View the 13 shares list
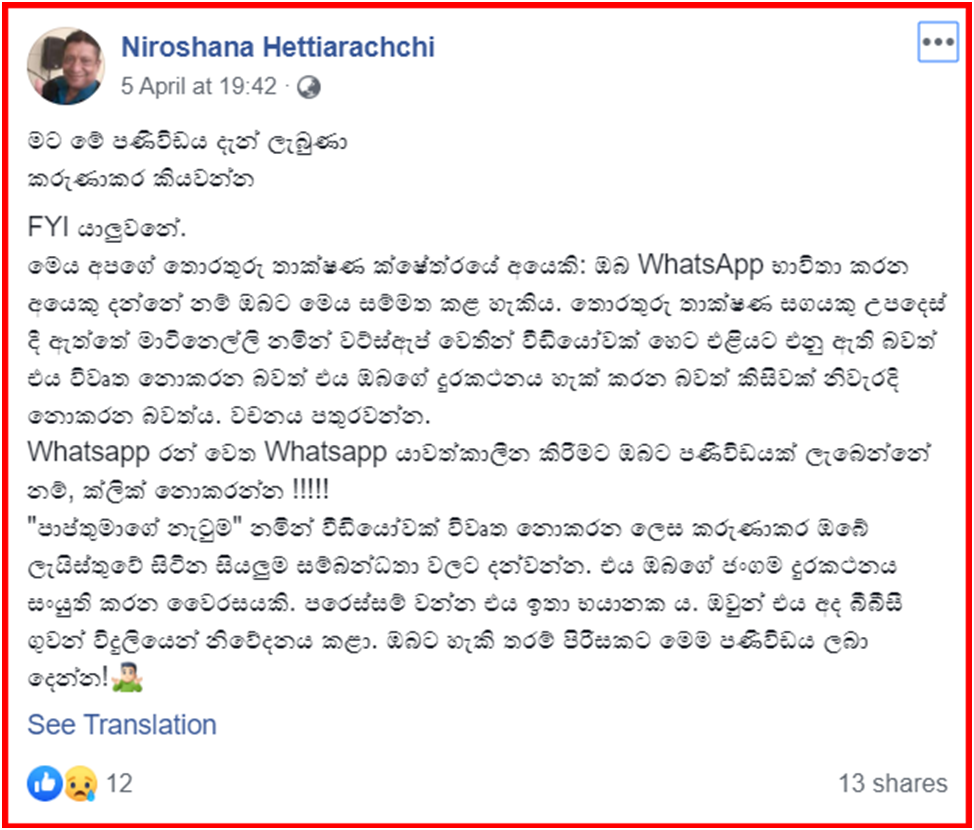 893,783
